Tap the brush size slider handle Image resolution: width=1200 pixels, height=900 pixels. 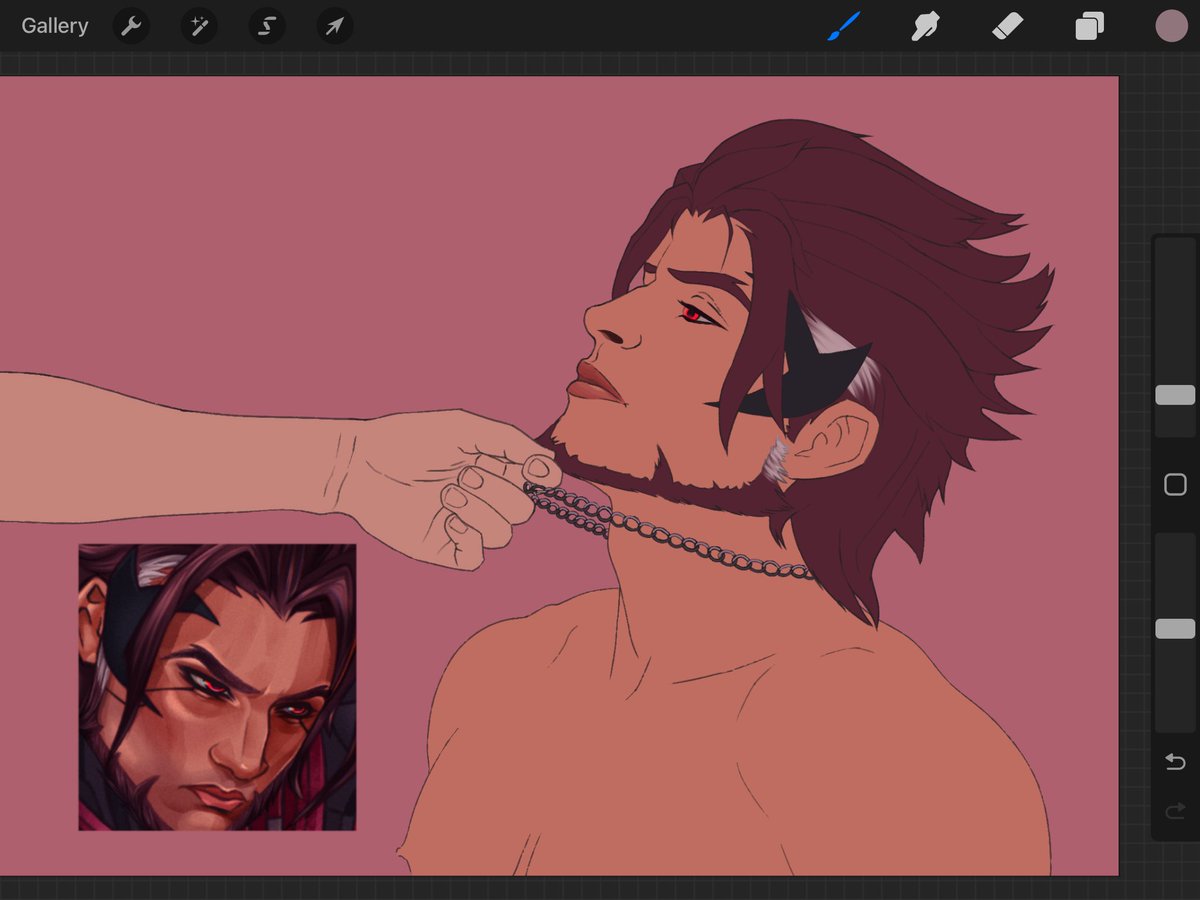click(x=1174, y=395)
